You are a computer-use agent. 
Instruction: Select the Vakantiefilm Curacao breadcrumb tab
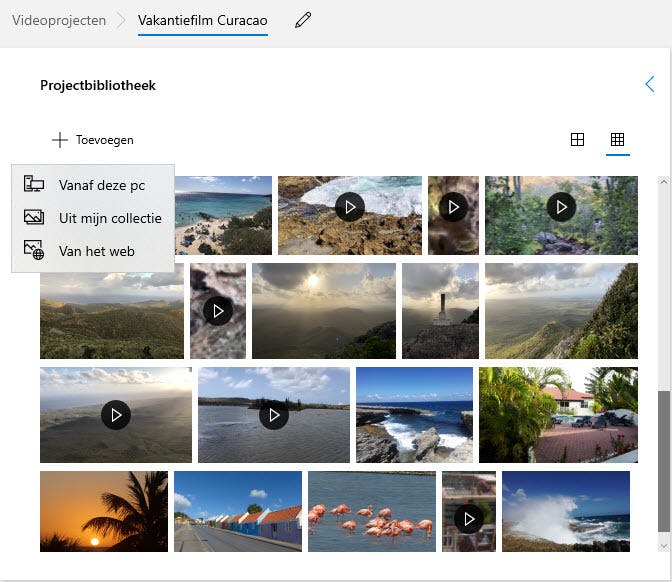[203, 20]
